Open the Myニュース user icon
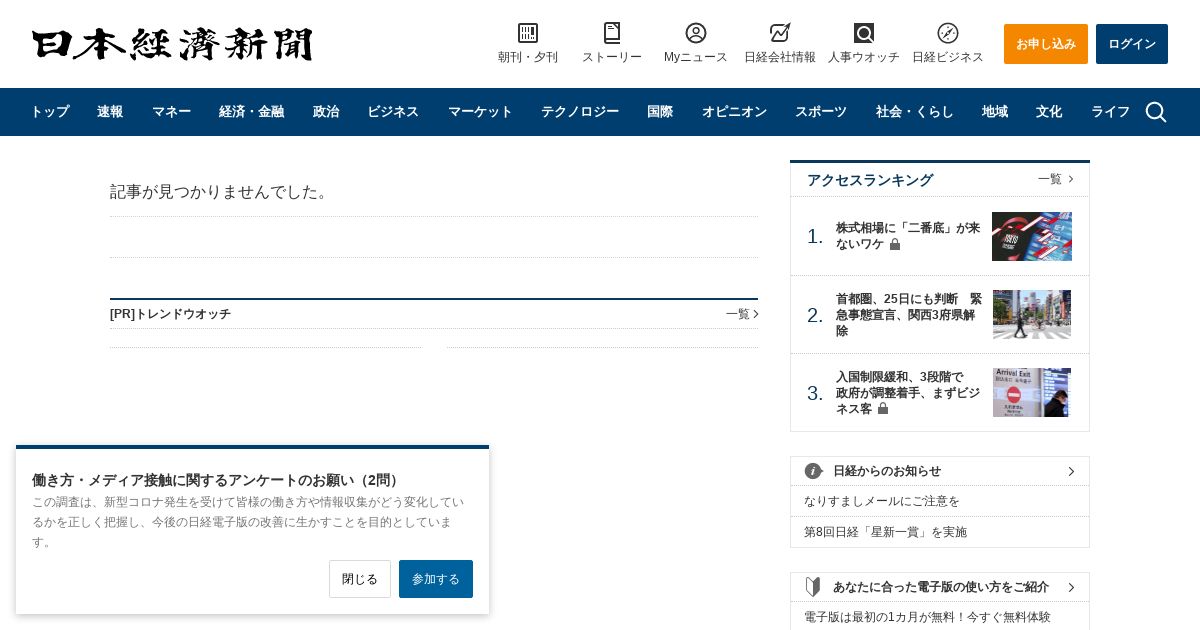The image size is (1200, 630). click(696, 33)
